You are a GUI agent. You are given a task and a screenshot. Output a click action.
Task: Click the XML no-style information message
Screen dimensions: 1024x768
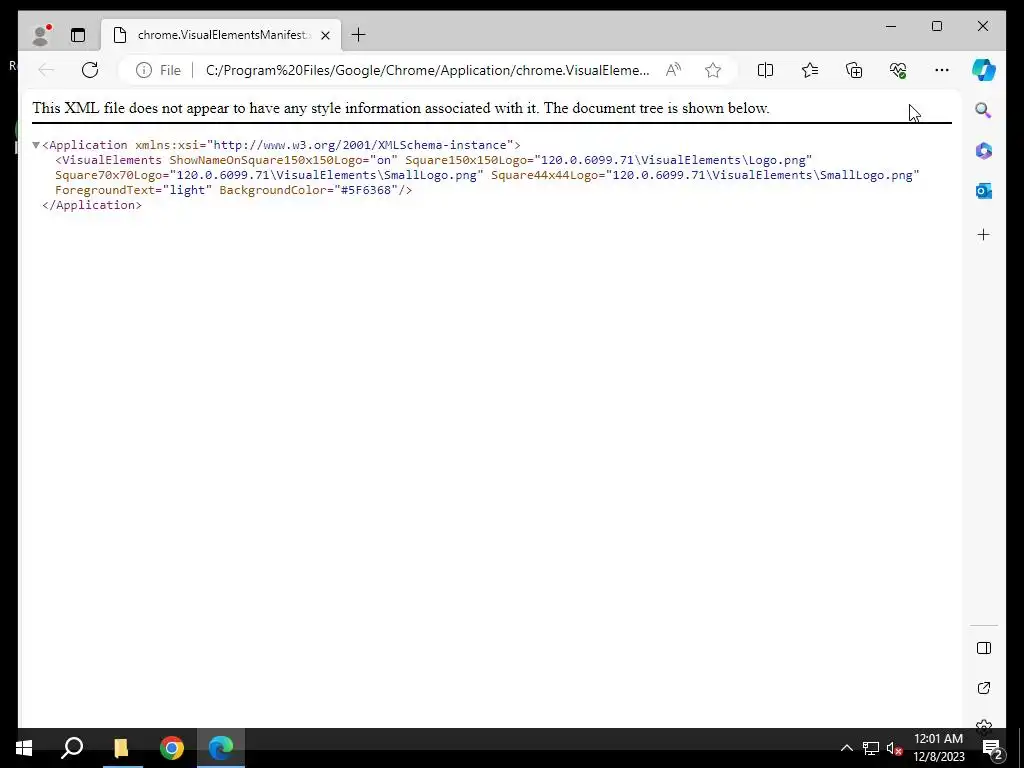401,108
